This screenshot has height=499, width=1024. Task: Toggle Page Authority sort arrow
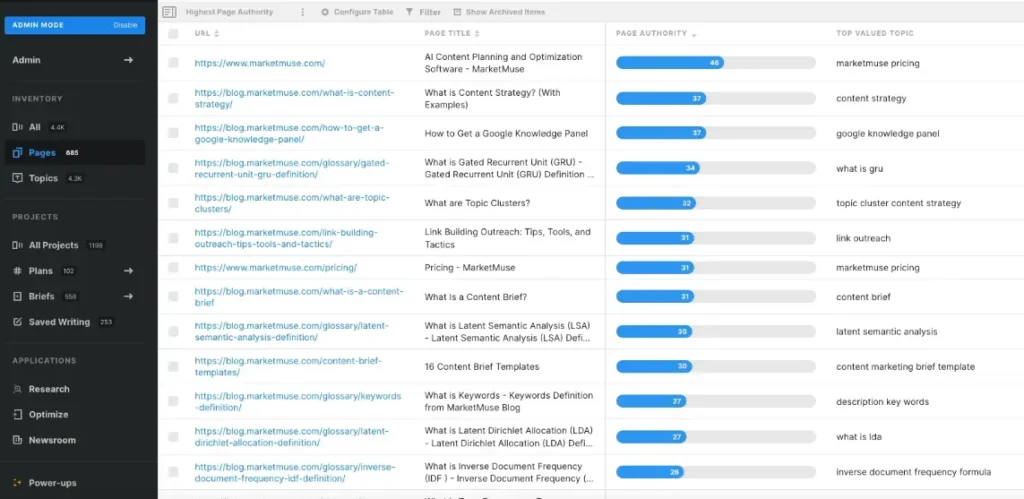click(x=694, y=35)
